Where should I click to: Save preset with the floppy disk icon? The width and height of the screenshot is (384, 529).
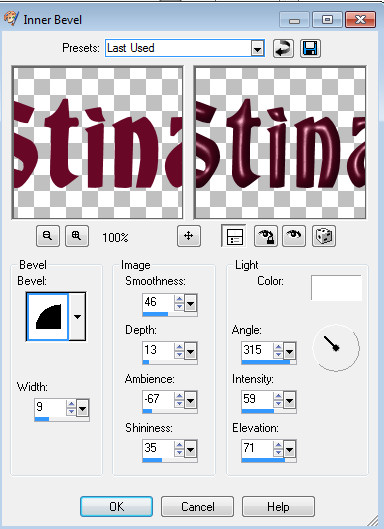point(310,49)
